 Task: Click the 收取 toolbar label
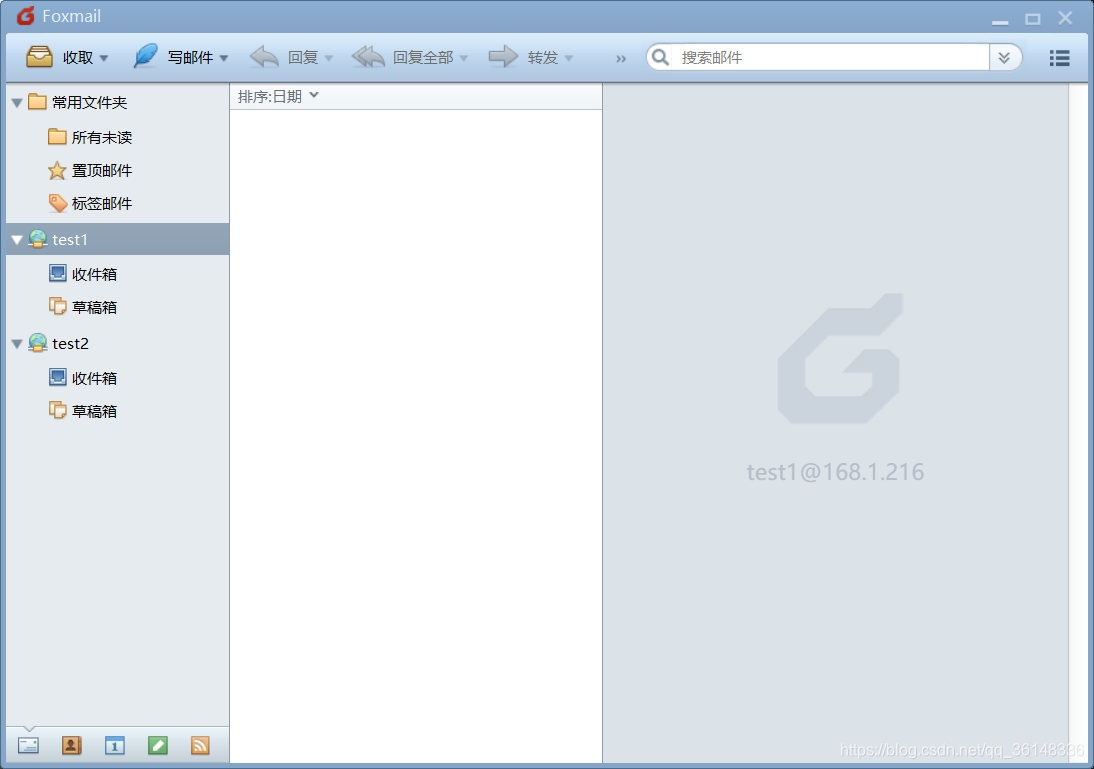coord(78,58)
